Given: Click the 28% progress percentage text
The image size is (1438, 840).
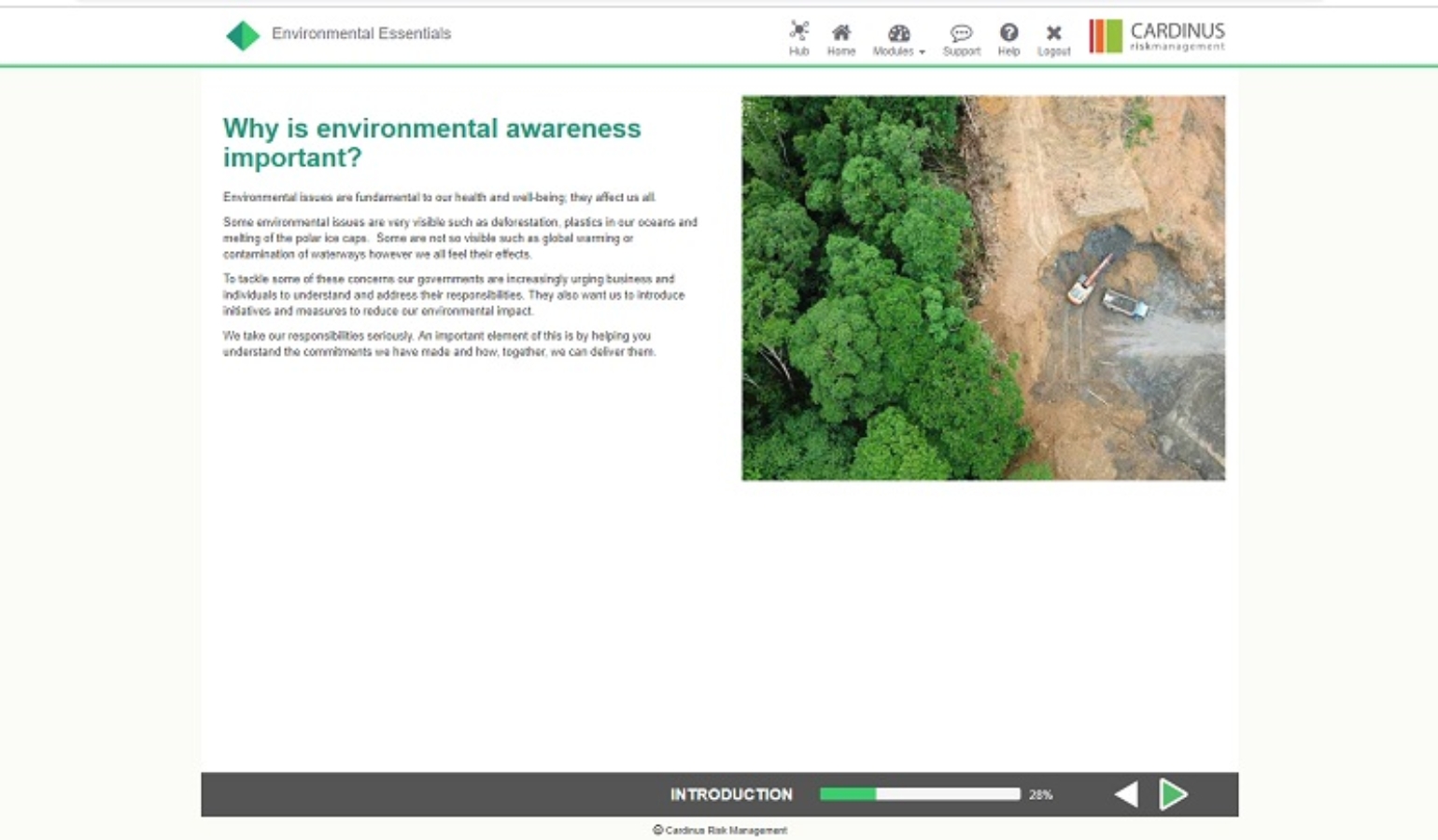Looking at the screenshot, I should pyautogui.click(x=1040, y=794).
